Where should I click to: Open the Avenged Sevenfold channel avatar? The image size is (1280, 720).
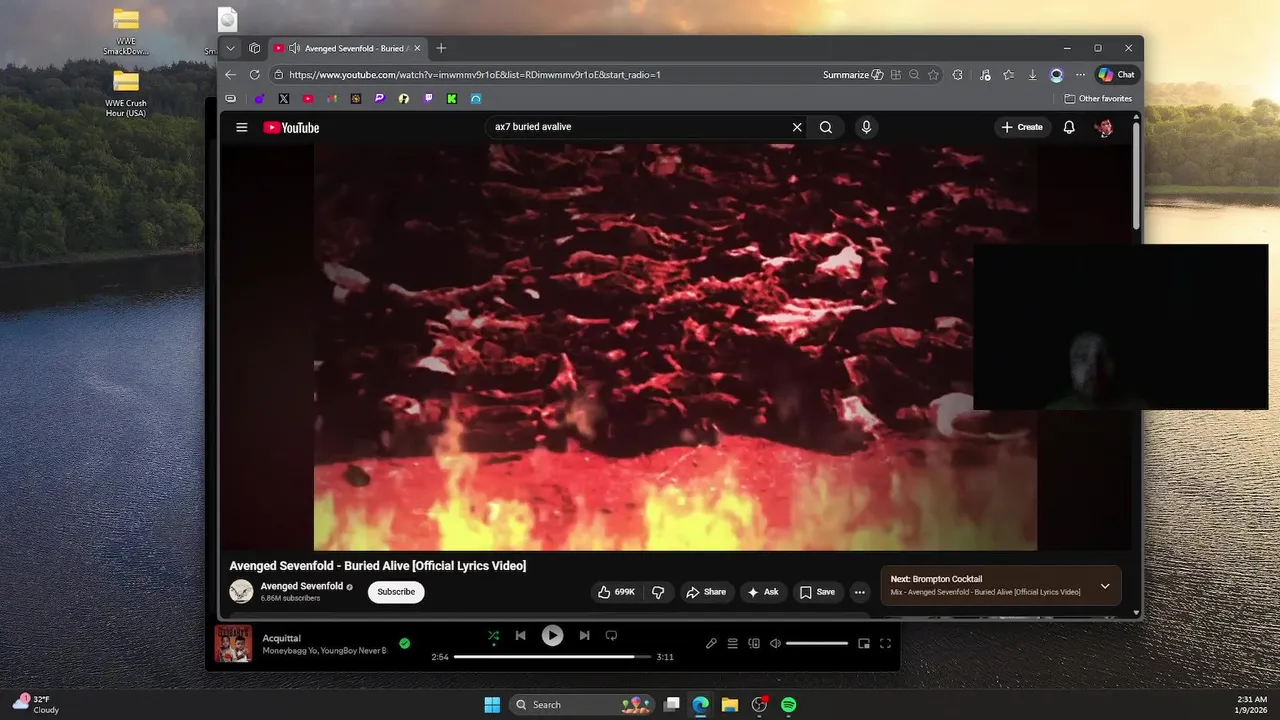coord(241,591)
